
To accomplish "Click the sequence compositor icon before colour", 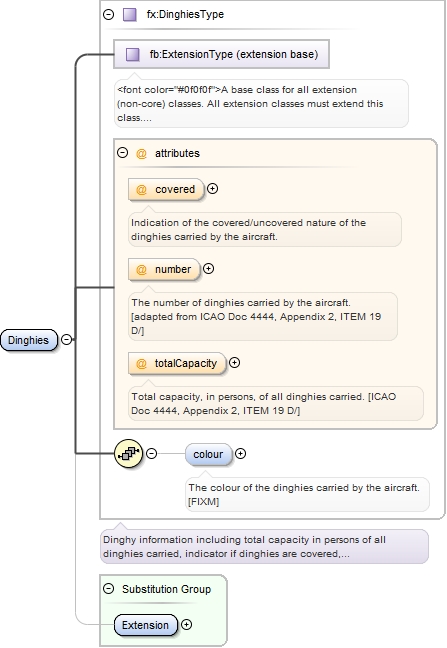I will click(128, 453).
